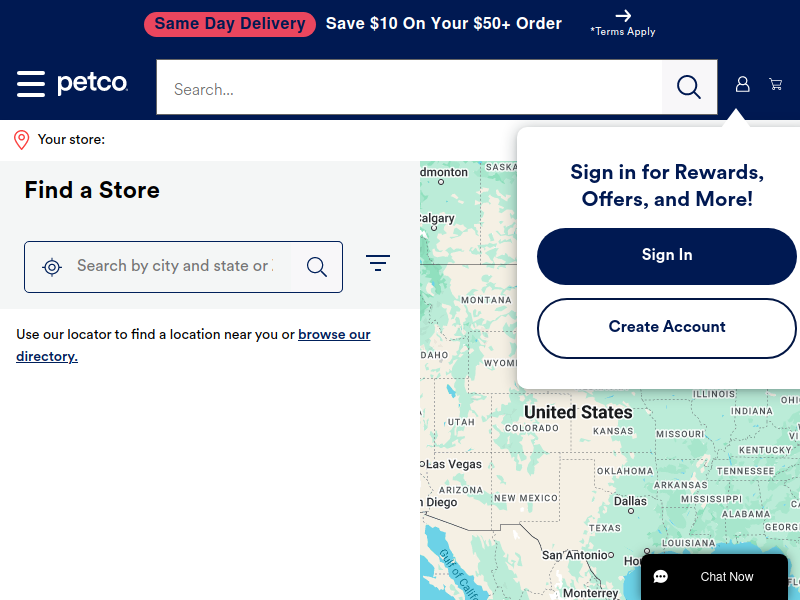Viewport: 800px width, 600px height.
Task: Click the Terms Apply link
Action: [623, 32]
